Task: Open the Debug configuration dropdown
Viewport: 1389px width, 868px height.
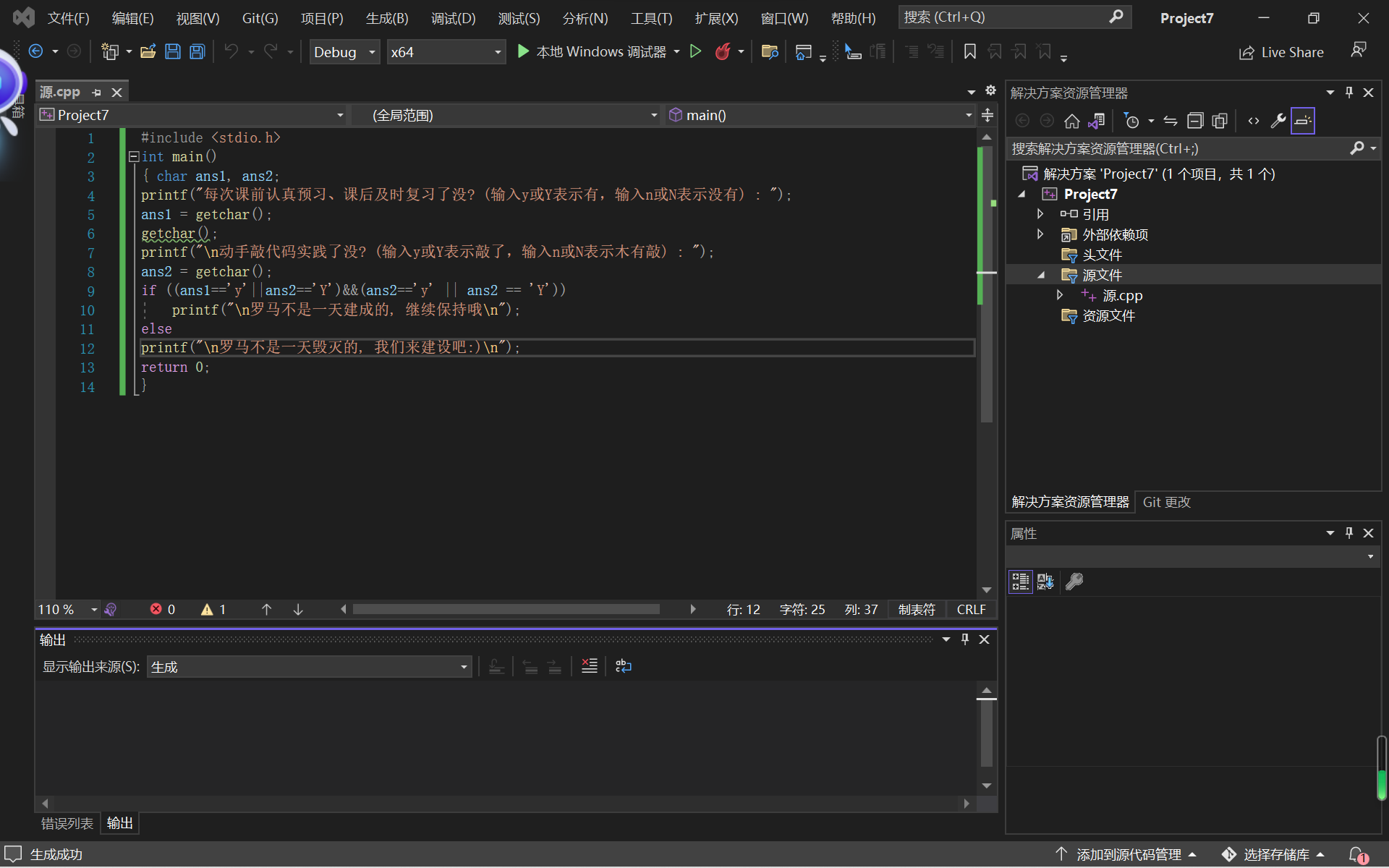Action: [x=344, y=52]
